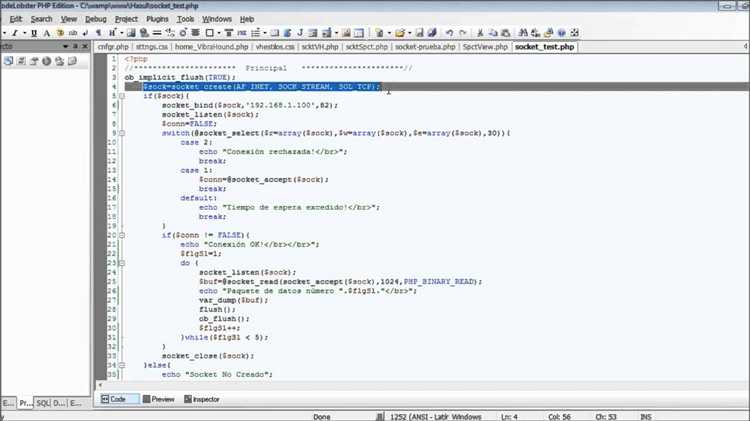750x421 pixels.
Task: Insert a paragraph tag with the ¶ icon
Action: click(99, 33)
